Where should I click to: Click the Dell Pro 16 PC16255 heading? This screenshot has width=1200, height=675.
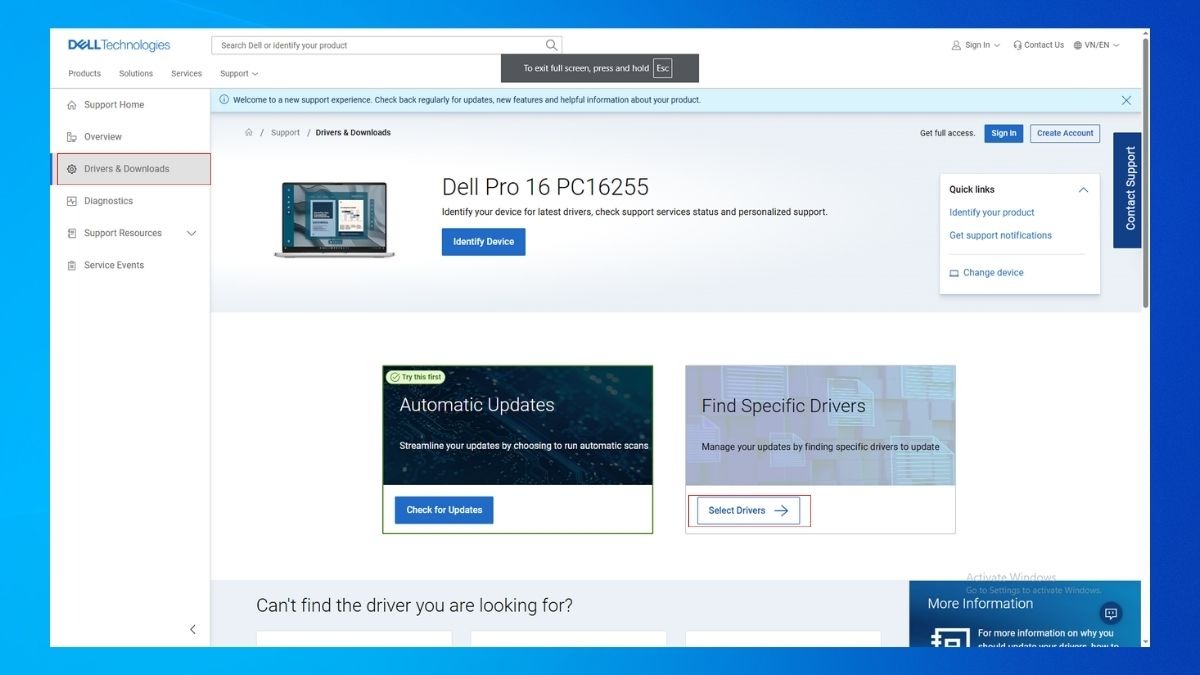coord(545,187)
